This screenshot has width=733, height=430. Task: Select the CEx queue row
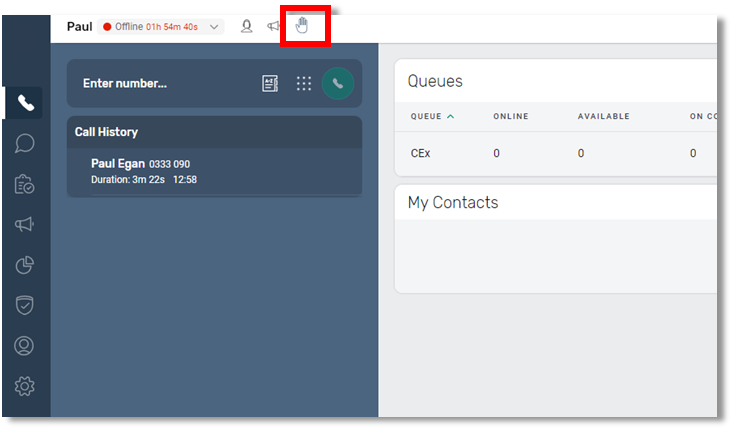pos(420,153)
